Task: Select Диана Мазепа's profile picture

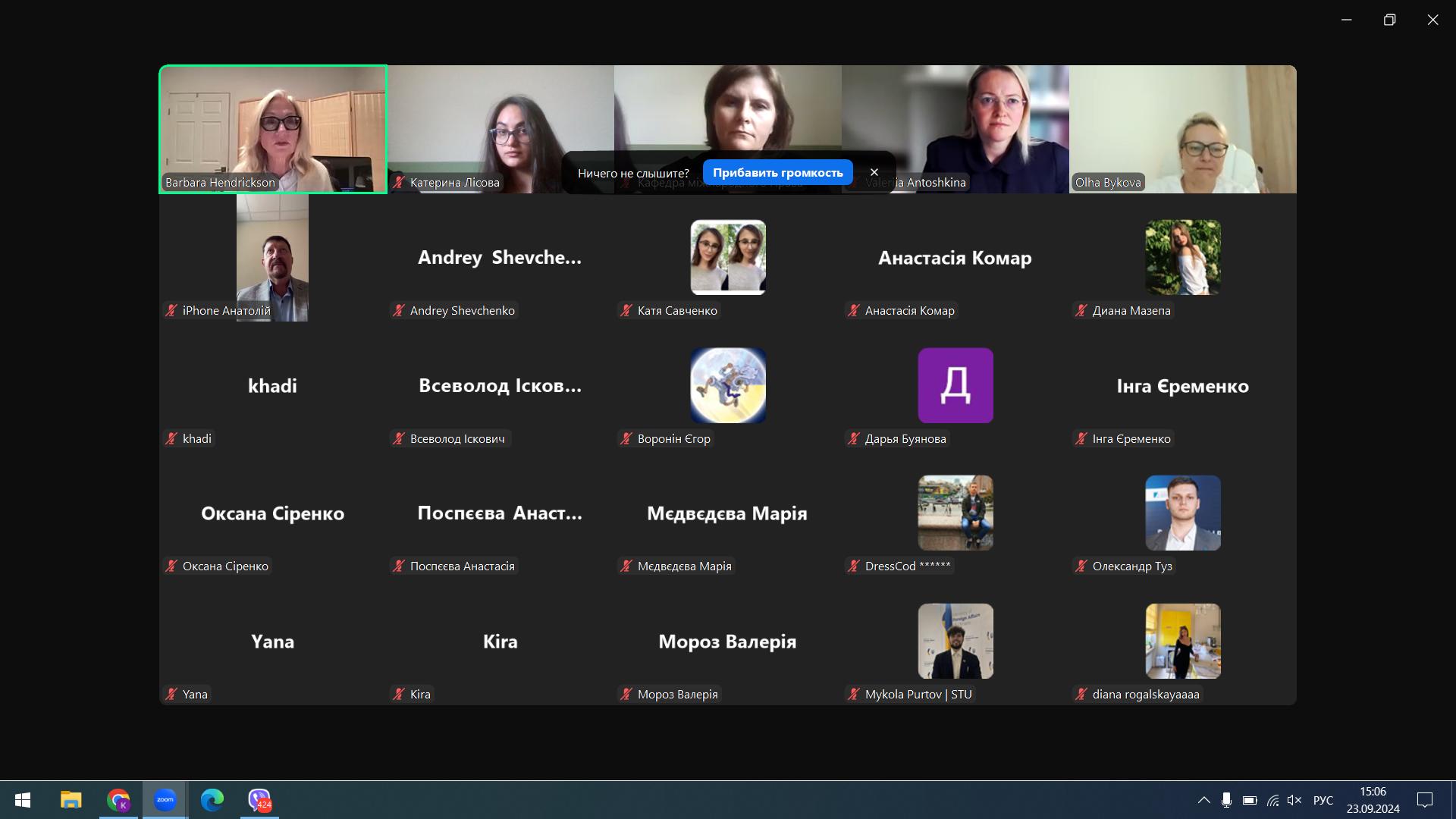Action: tap(1183, 257)
